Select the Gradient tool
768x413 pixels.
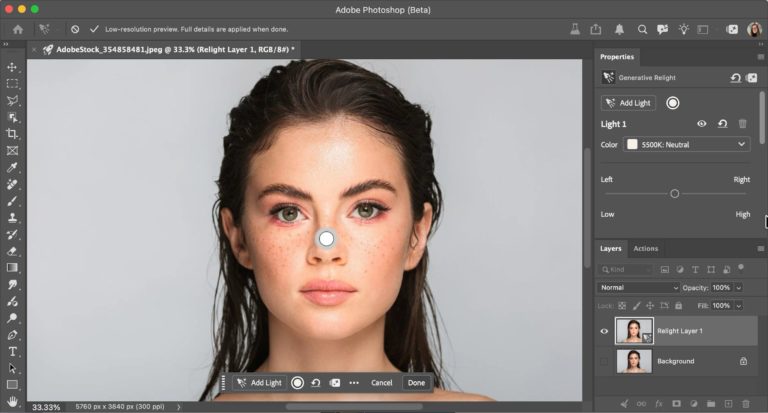click(12, 267)
